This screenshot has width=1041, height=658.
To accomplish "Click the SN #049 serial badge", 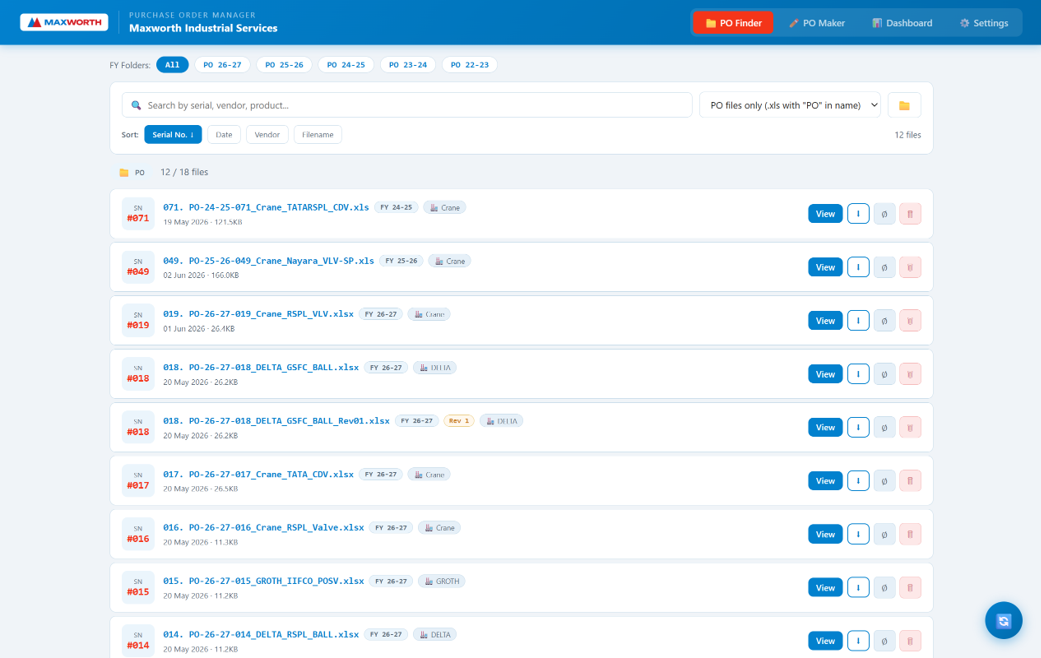I will 138,267.
